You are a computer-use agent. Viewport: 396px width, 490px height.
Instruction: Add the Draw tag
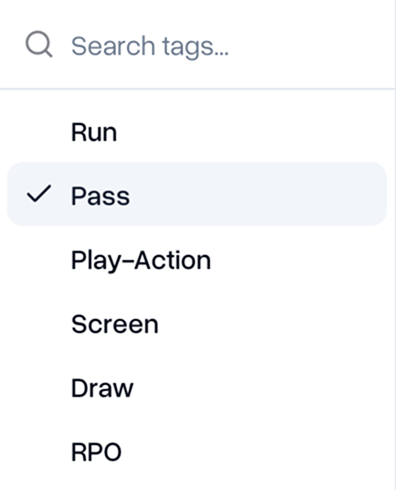[x=197, y=388]
